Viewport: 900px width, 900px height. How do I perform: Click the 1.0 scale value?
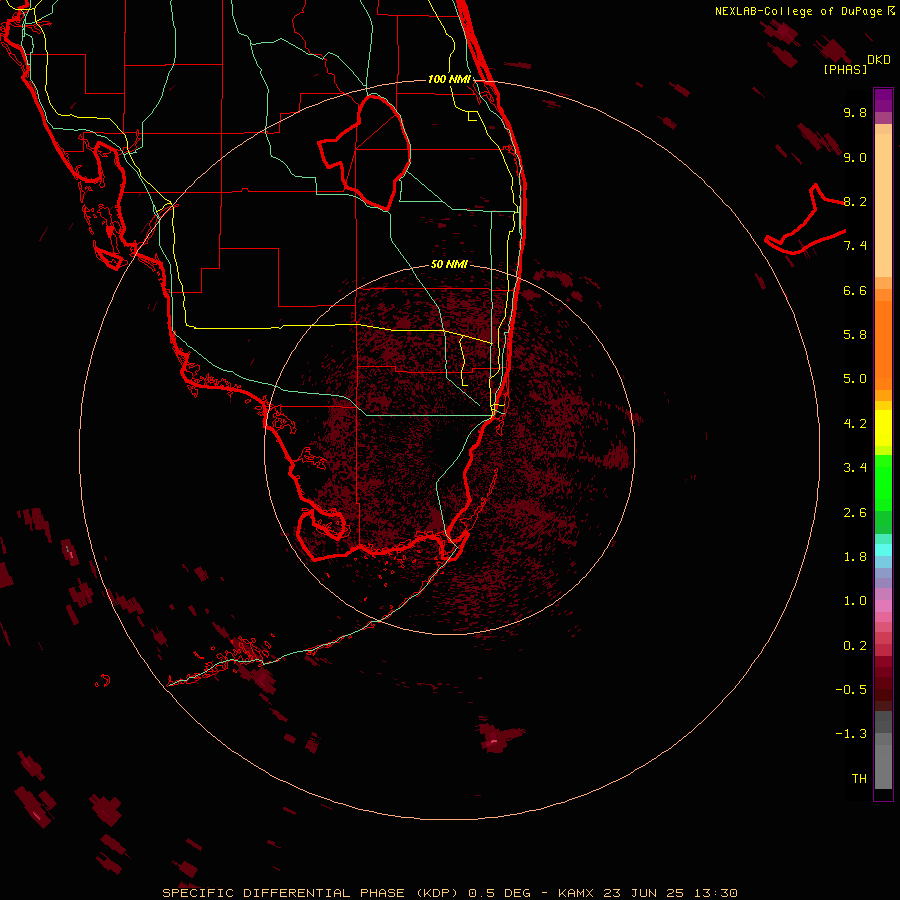[x=855, y=601]
